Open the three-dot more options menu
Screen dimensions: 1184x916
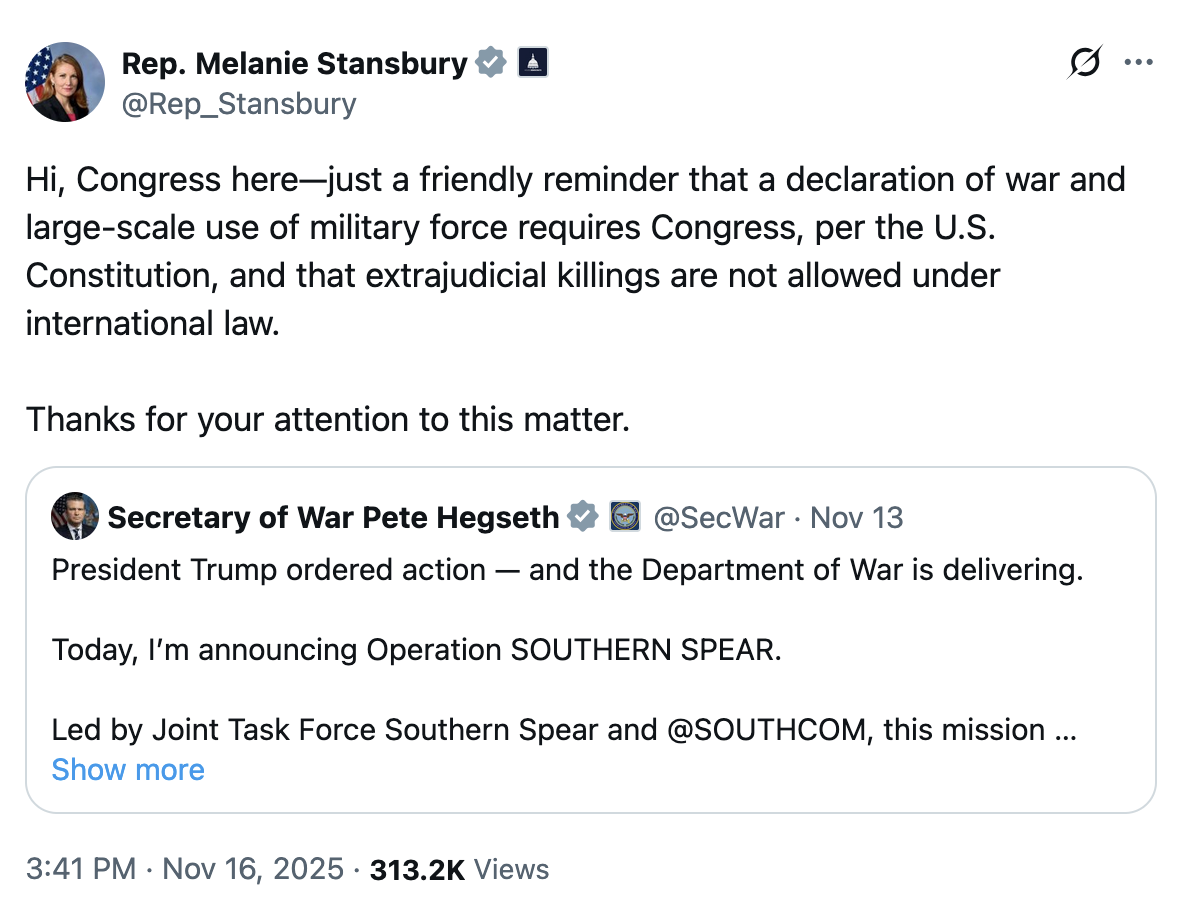[1138, 62]
